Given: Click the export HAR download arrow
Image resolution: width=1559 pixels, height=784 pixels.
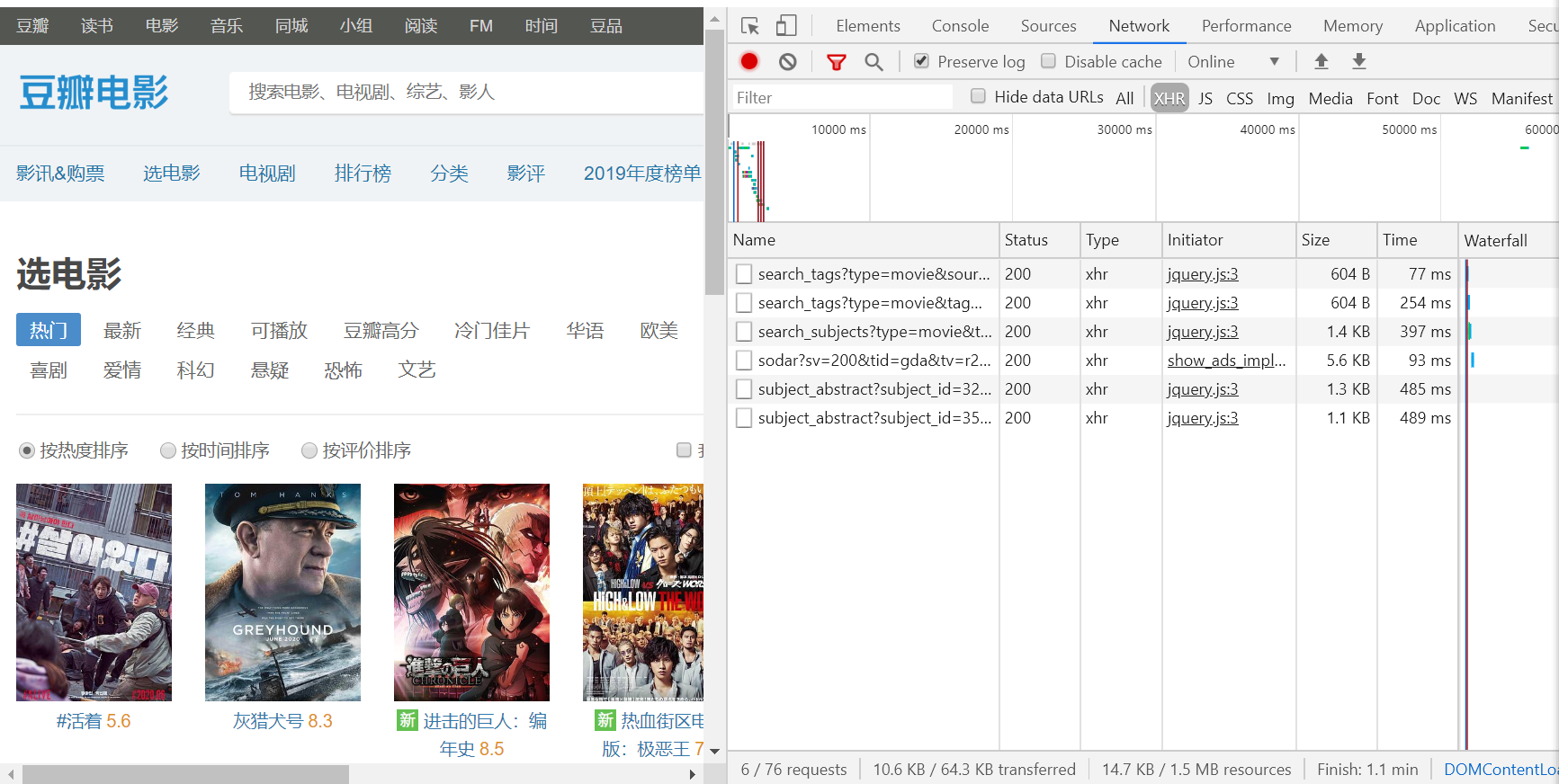Looking at the screenshot, I should (x=1359, y=61).
